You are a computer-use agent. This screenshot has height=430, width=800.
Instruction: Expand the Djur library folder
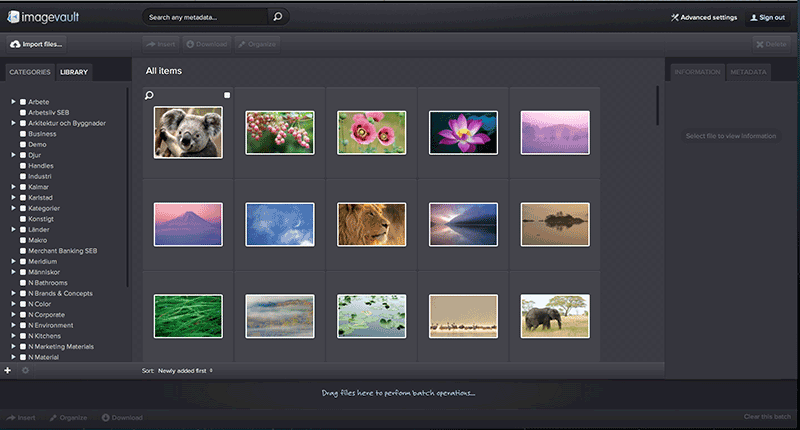click(x=12, y=155)
